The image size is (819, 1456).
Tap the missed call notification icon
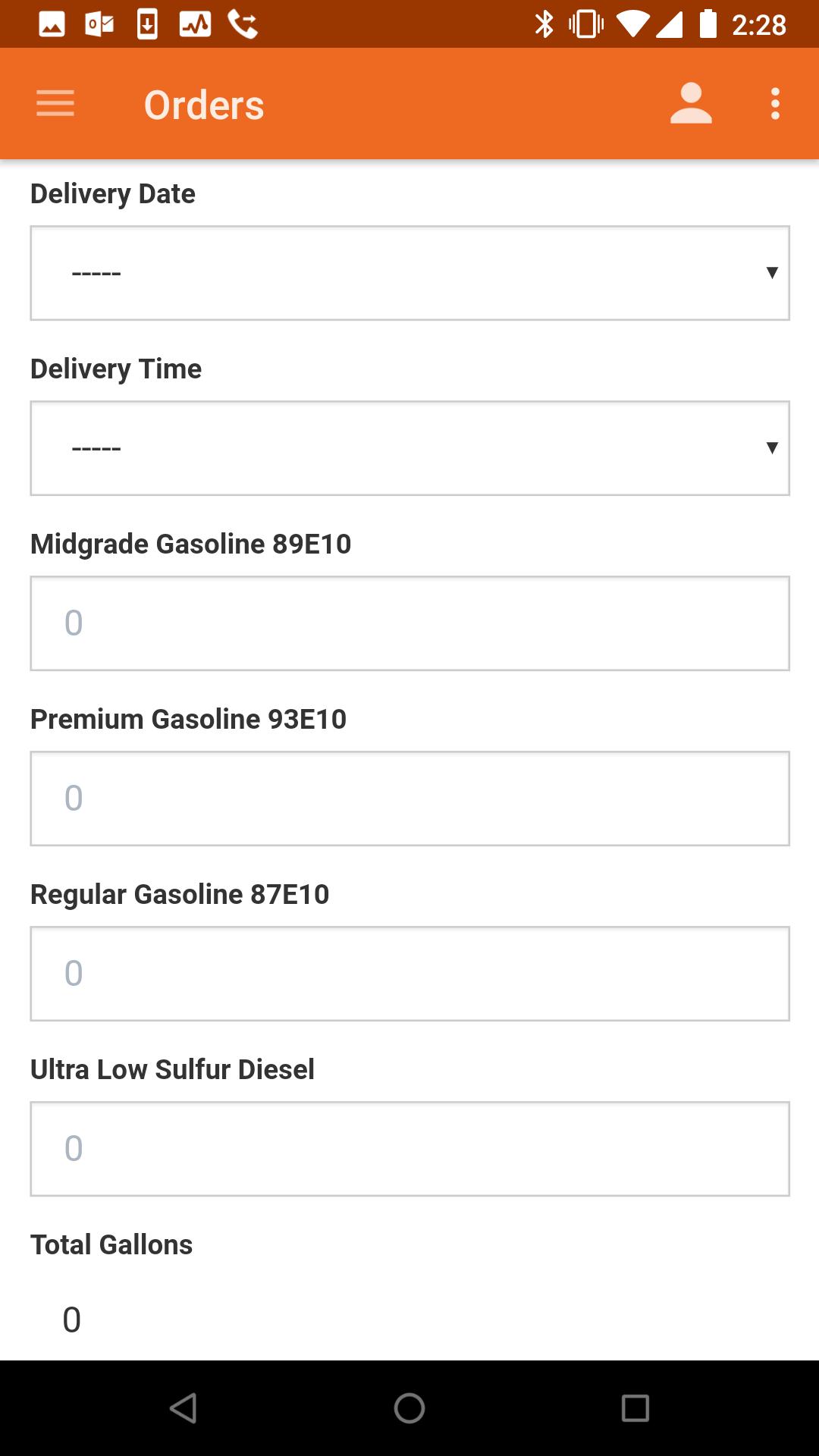click(x=243, y=25)
